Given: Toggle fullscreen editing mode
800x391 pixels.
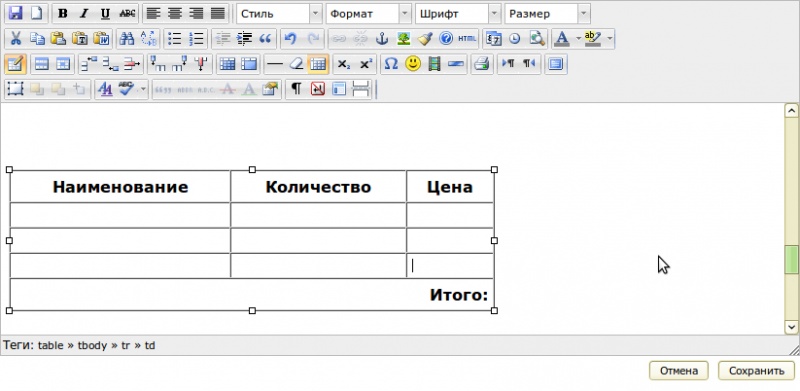Looking at the screenshot, I should point(556,64).
